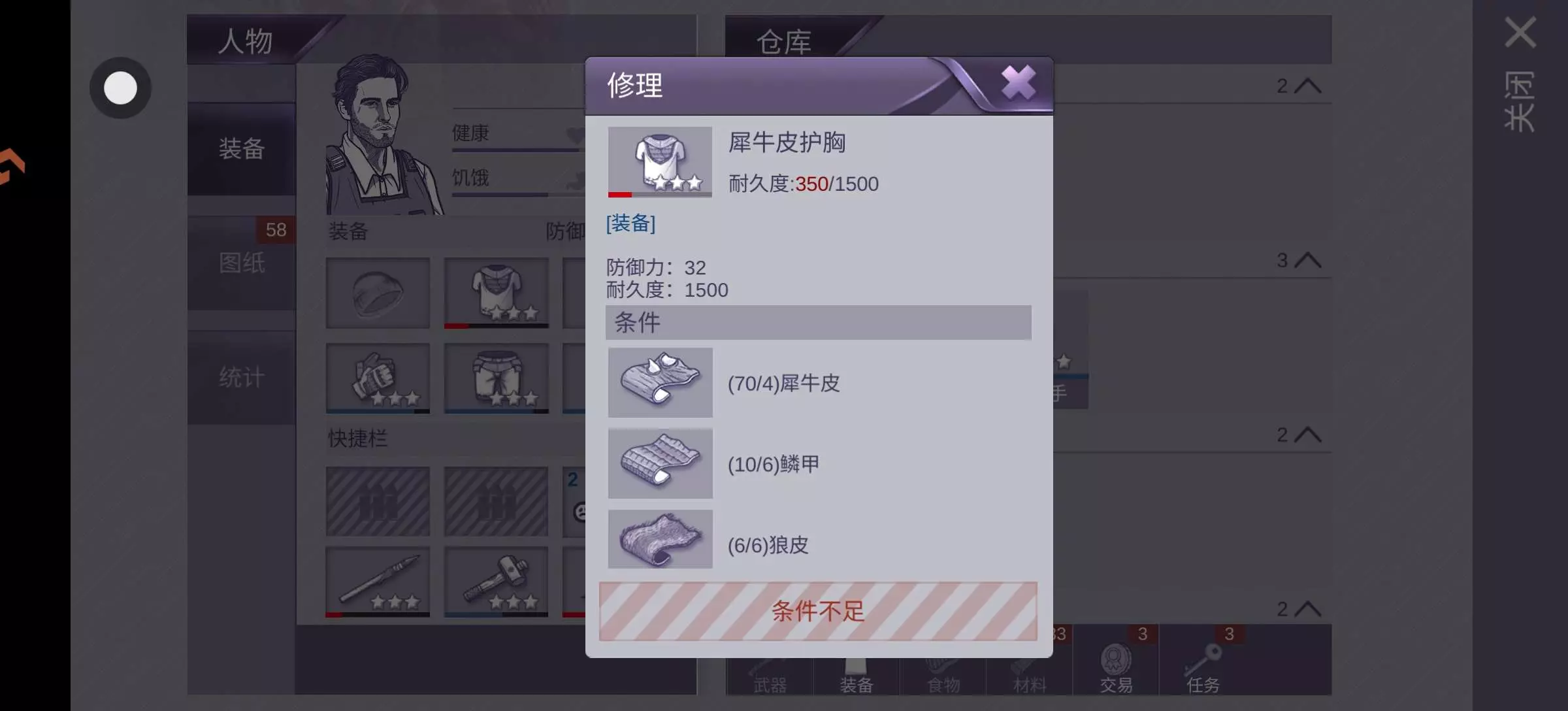Tap the white record circle button

coord(120,88)
